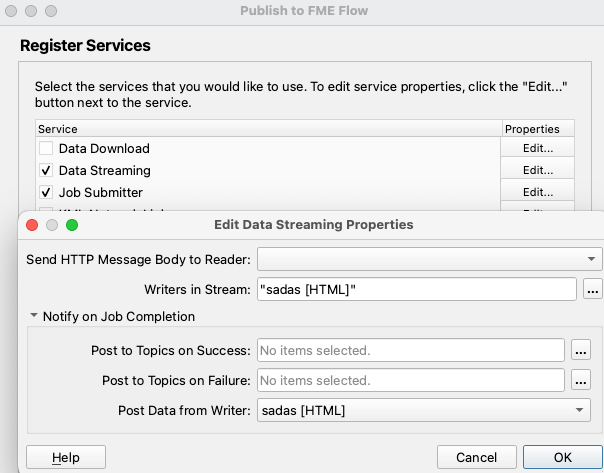Collapse the Notify on Job Completion section
This screenshot has width=604, height=473.
(x=34, y=315)
